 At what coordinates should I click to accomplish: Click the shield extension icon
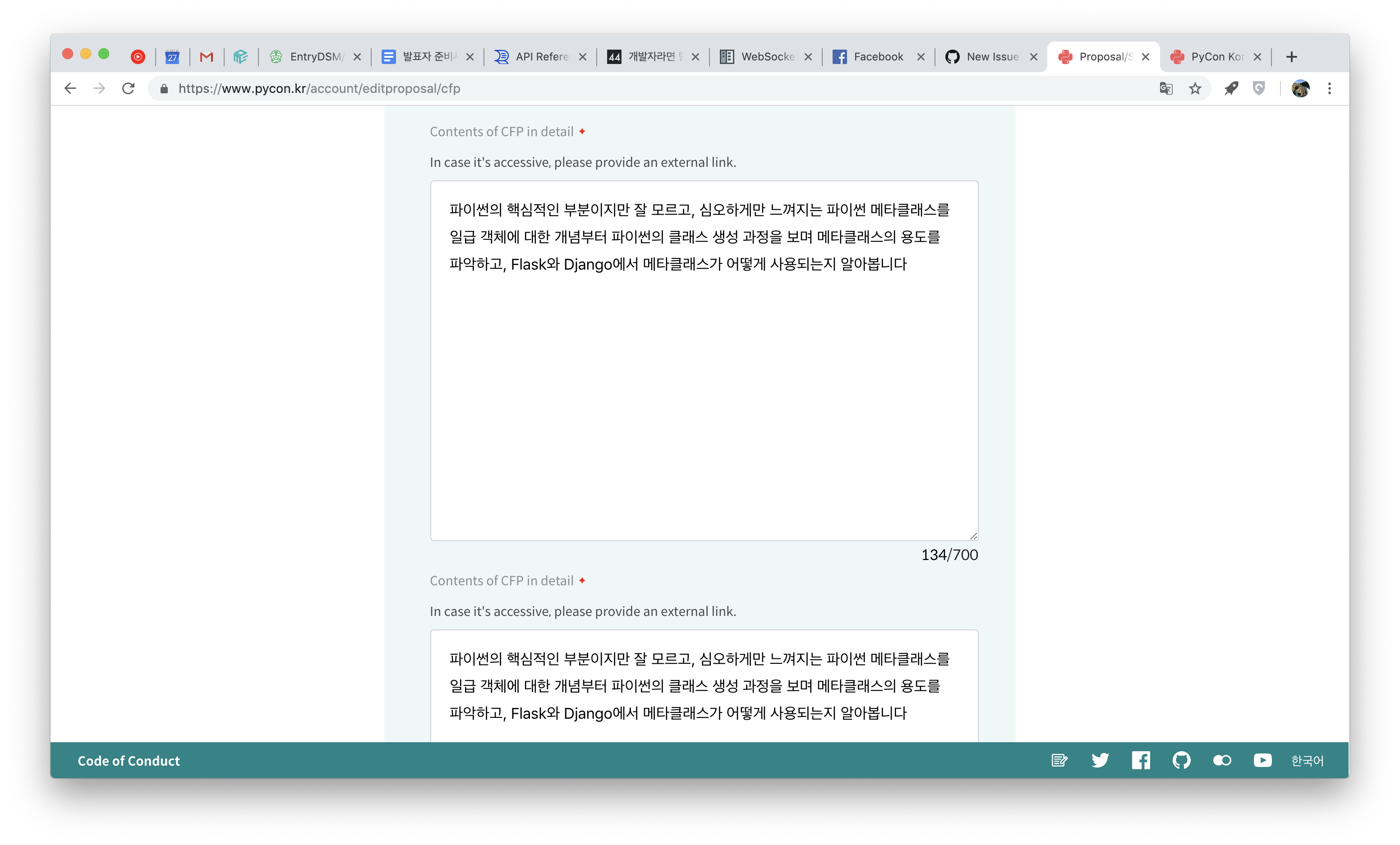pyautogui.click(x=1259, y=88)
